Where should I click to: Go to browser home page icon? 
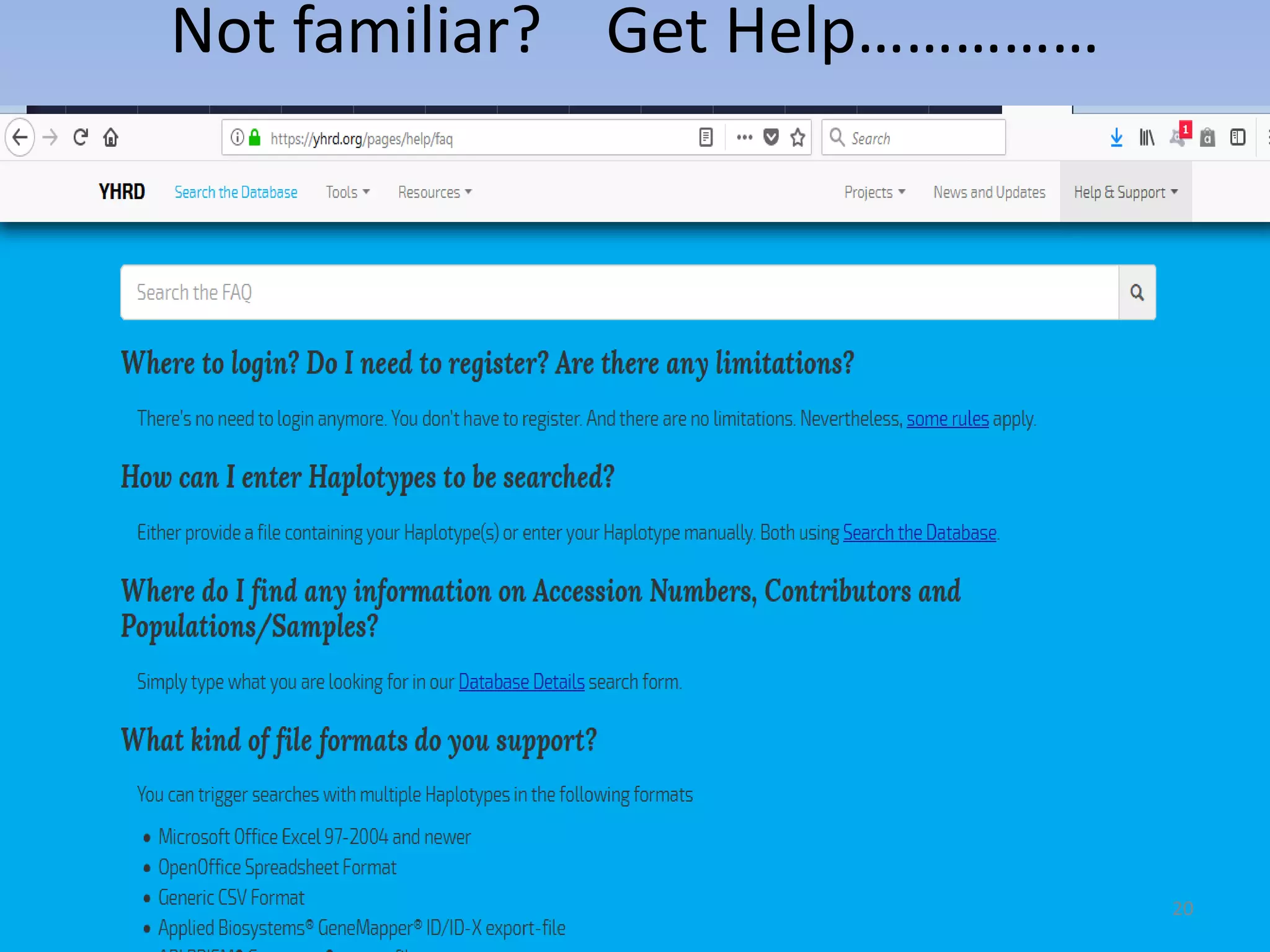tap(111, 137)
